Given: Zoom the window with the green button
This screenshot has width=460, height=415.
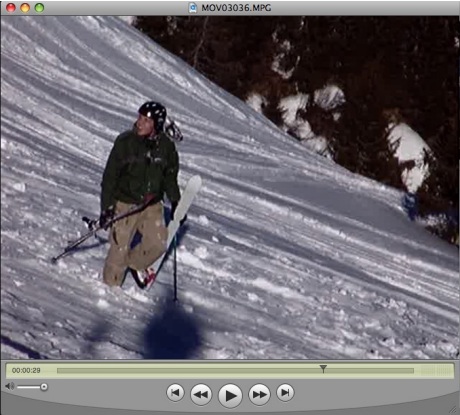Looking at the screenshot, I should coord(39,7).
